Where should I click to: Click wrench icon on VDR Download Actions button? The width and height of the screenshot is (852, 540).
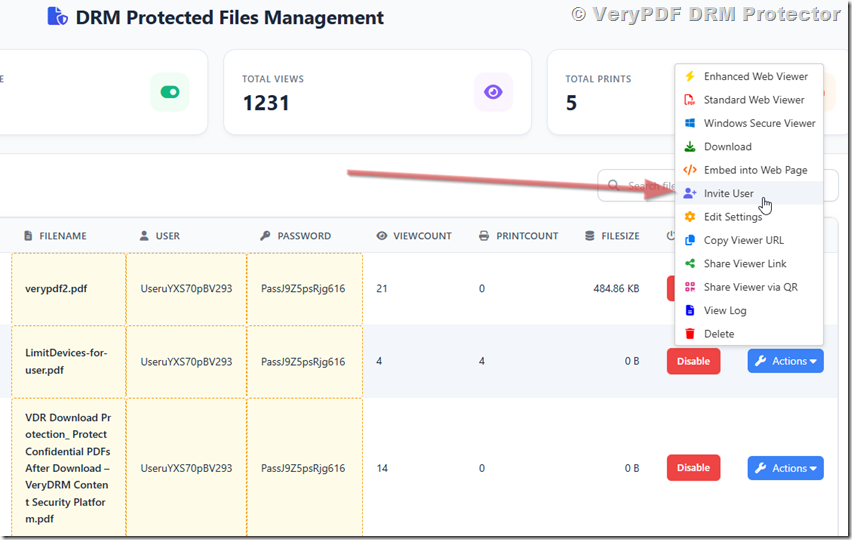pyautogui.click(x=761, y=468)
